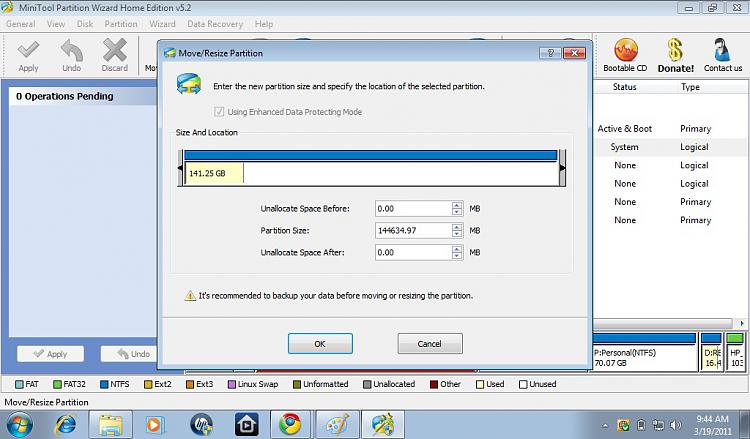Click the HP support taskbar icon
The image size is (750, 439).
tap(201, 425)
